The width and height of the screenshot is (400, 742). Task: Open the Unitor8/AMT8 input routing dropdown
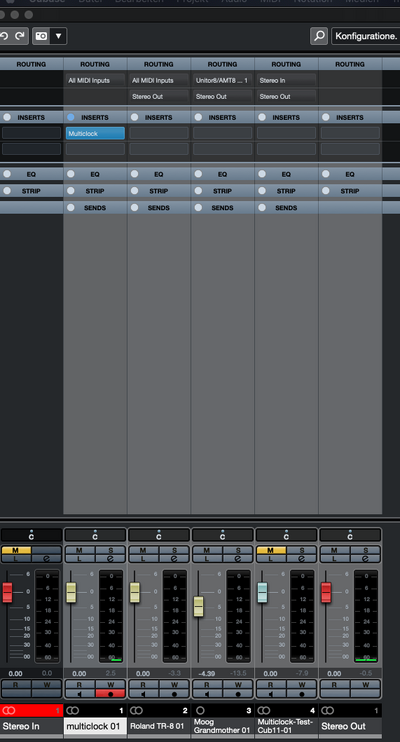[222, 80]
